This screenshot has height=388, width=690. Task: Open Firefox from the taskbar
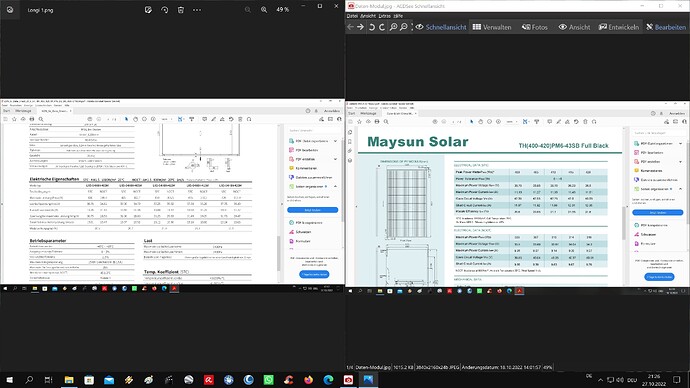click(x=308, y=379)
